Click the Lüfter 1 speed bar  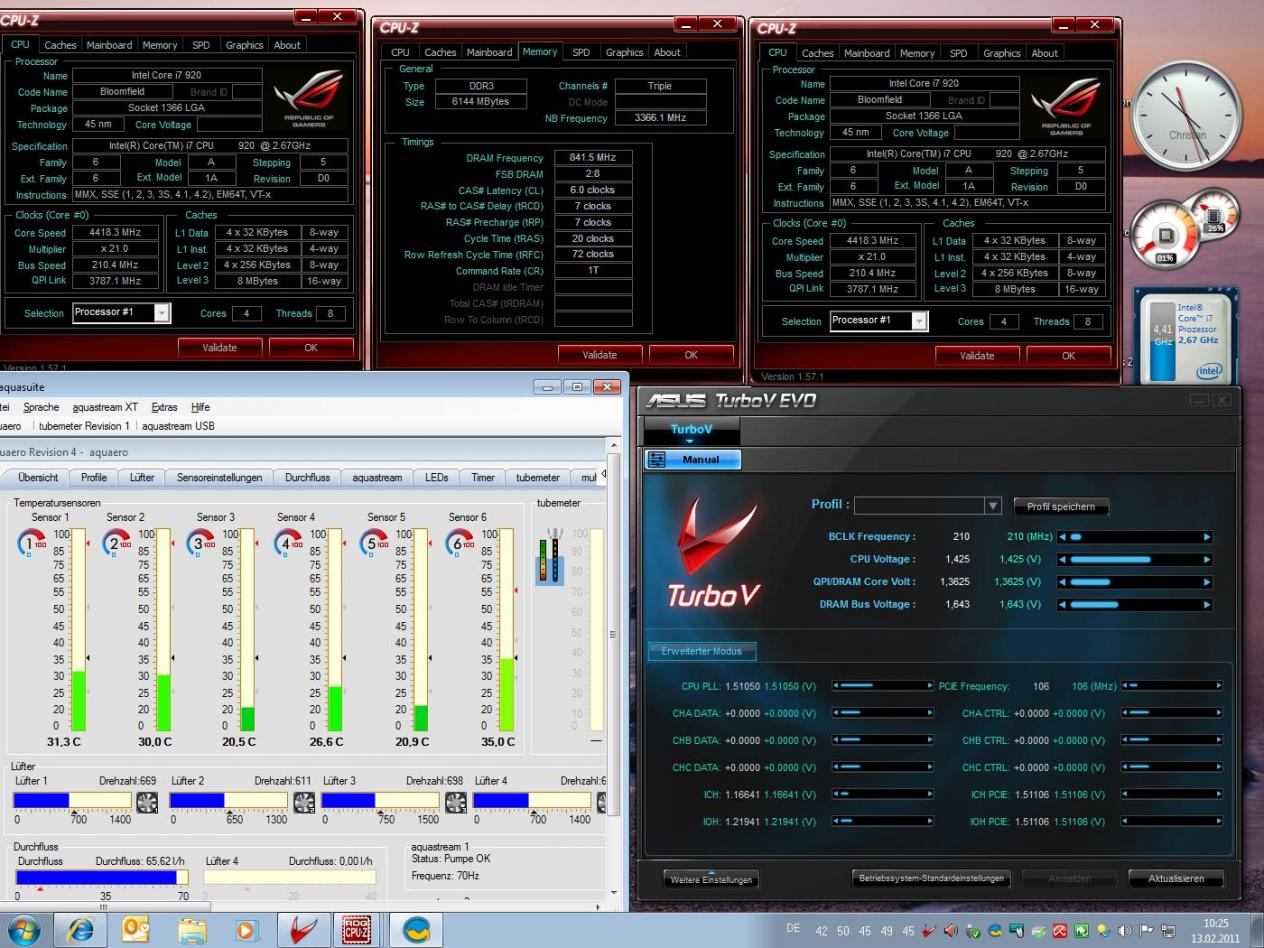[x=72, y=800]
